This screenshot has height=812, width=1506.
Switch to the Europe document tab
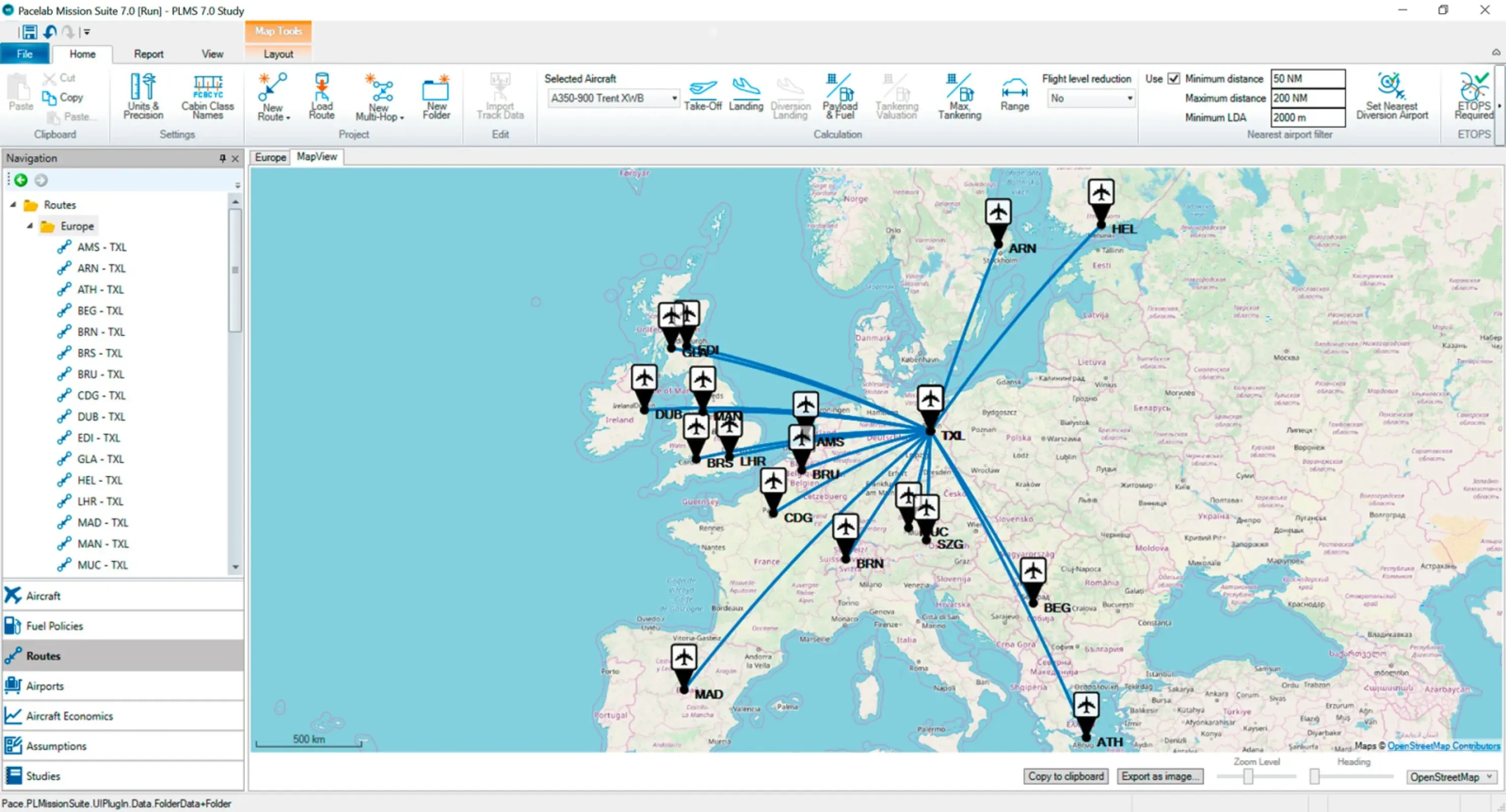(x=270, y=157)
